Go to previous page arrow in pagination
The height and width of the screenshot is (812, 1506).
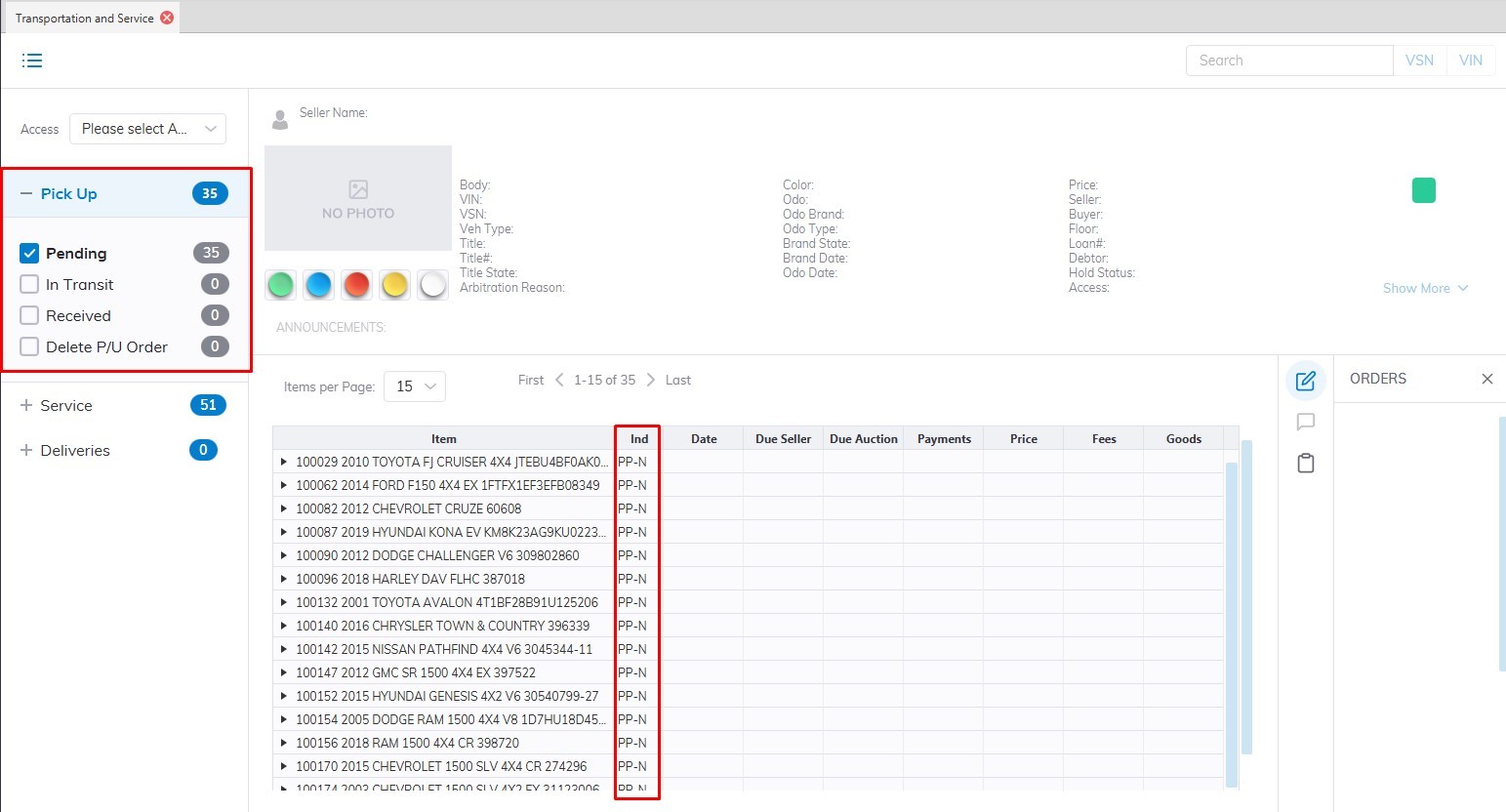pos(559,380)
